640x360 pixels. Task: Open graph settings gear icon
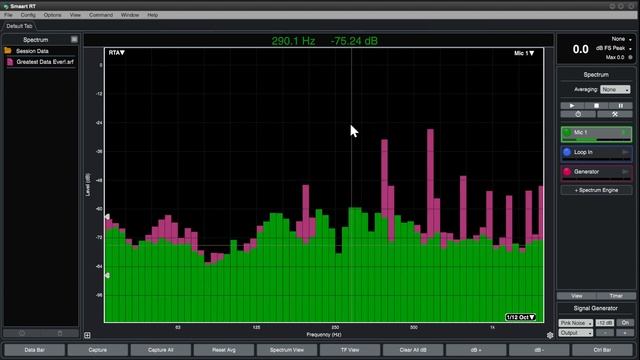coord(550,335)
